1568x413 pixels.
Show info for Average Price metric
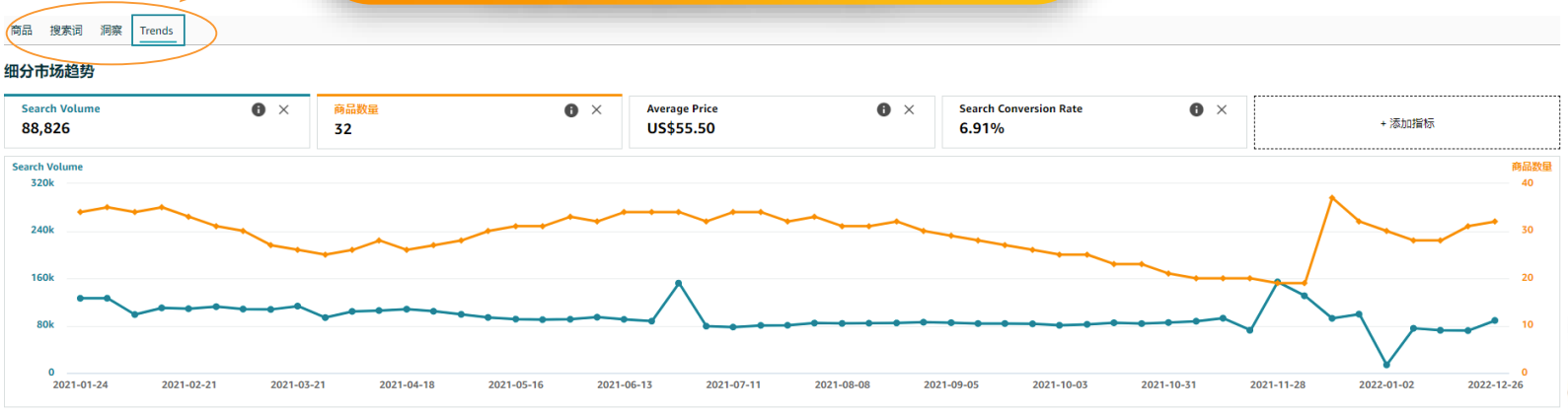pos(884,109)
